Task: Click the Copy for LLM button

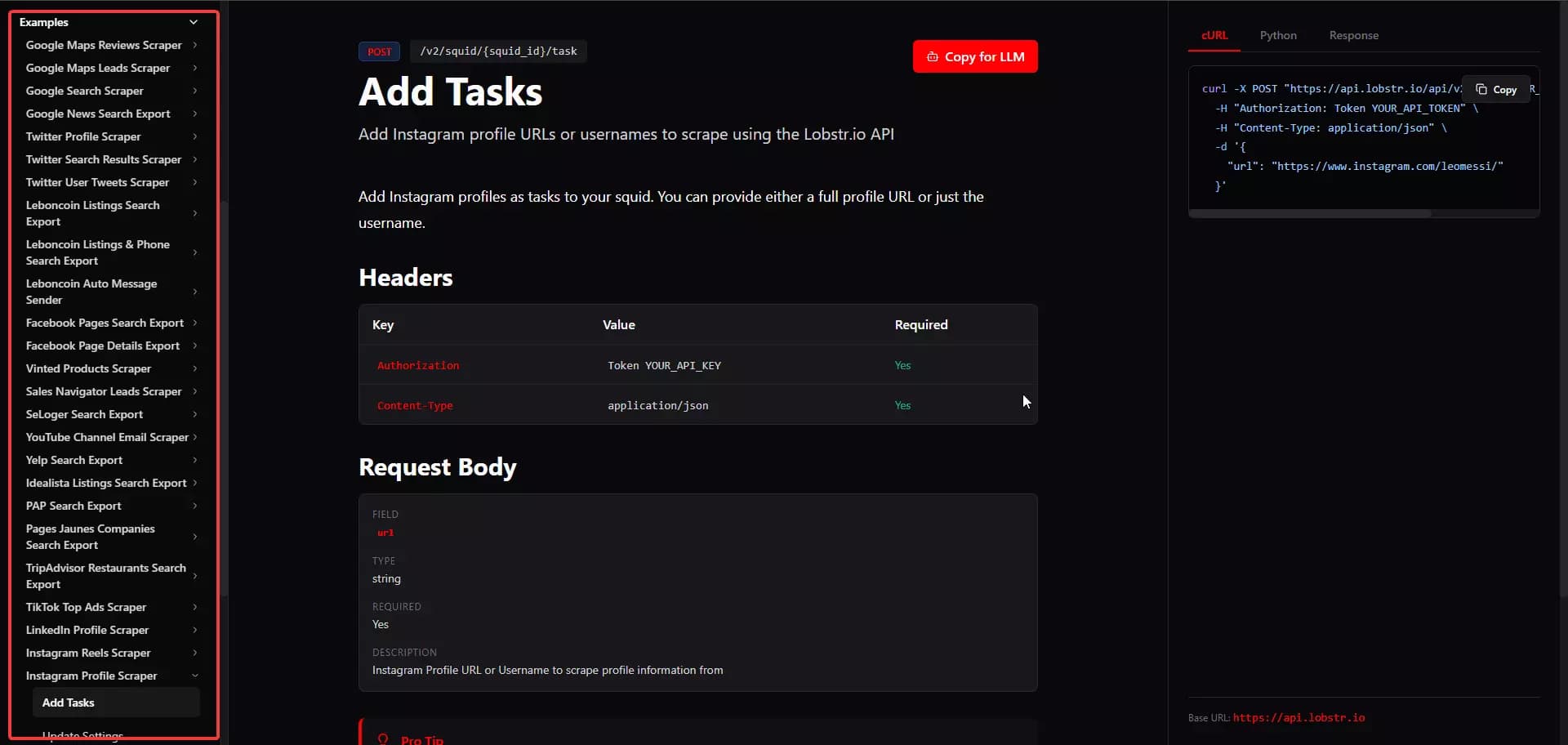Action: [974, 56]
